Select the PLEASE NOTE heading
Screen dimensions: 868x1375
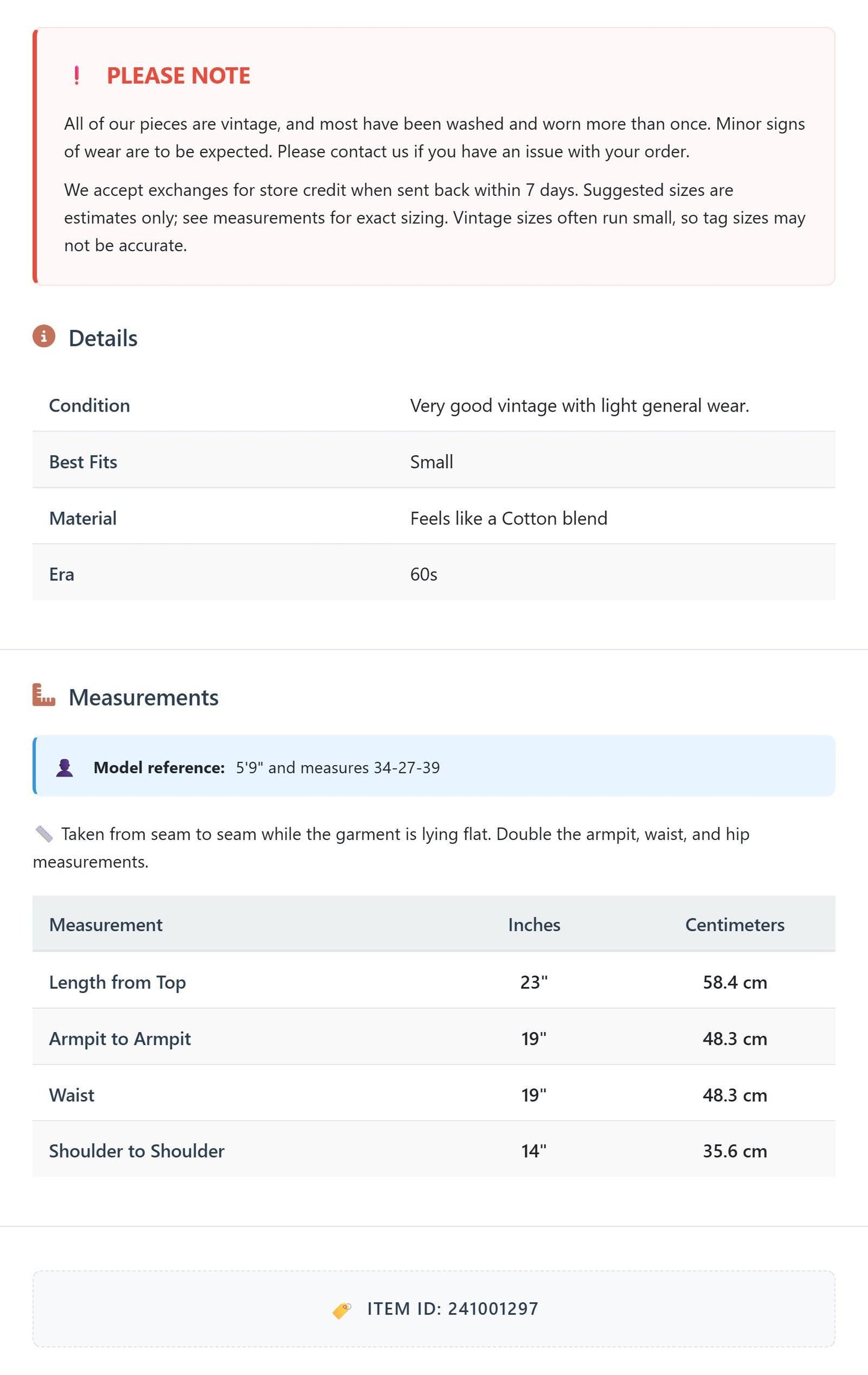point(178,76)
